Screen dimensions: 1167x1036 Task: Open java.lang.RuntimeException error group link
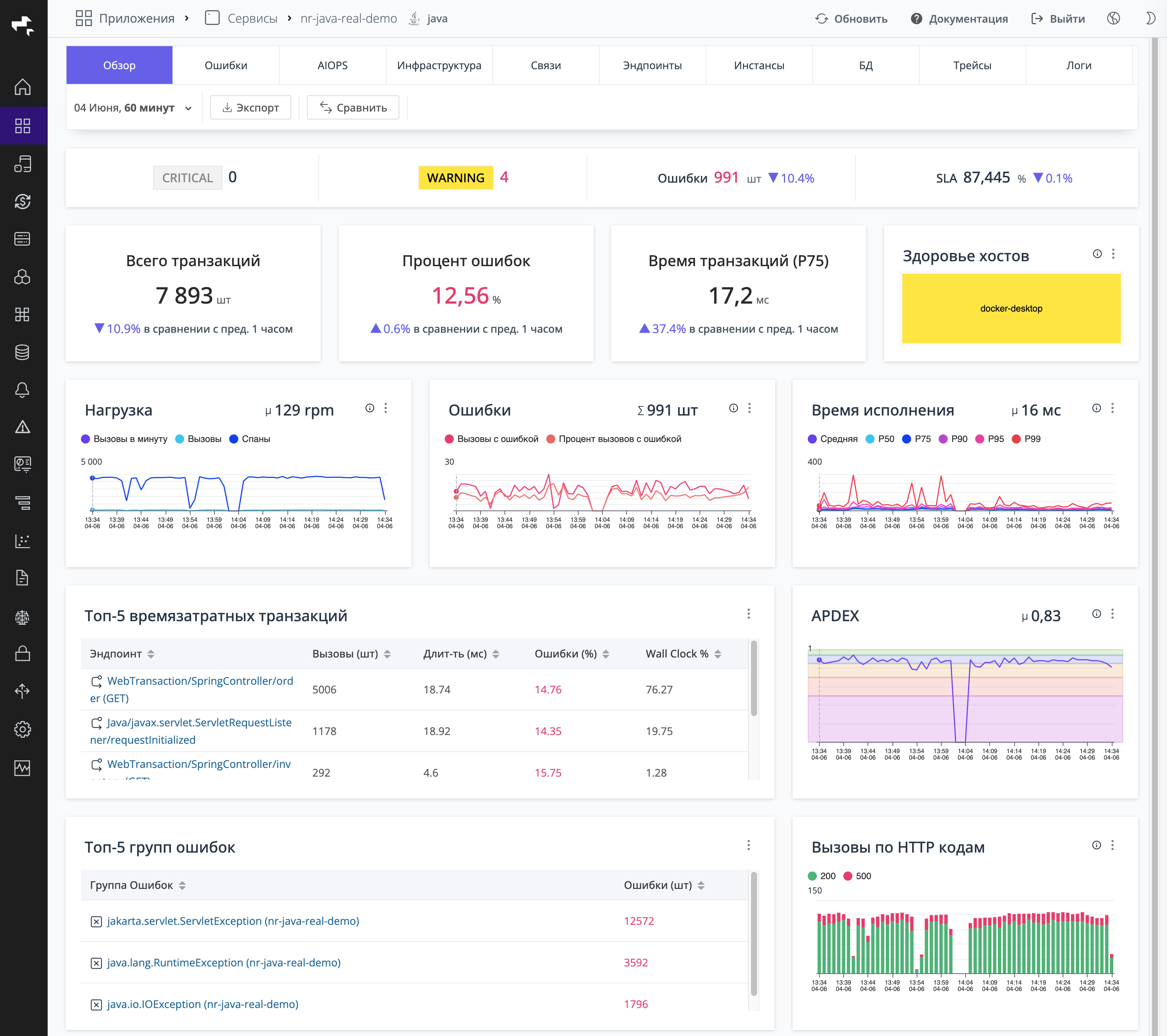click(224, 962)
